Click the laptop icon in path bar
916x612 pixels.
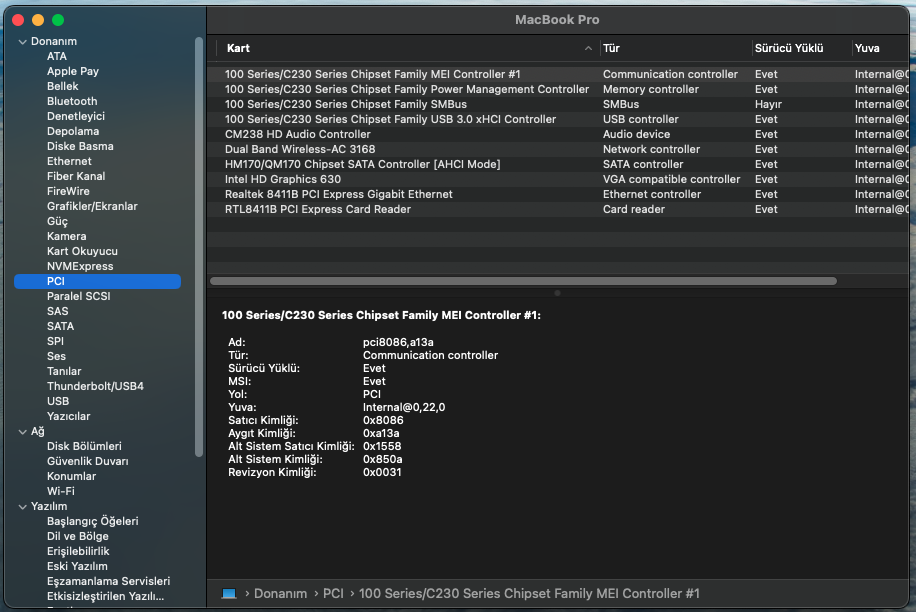[229, 593]
